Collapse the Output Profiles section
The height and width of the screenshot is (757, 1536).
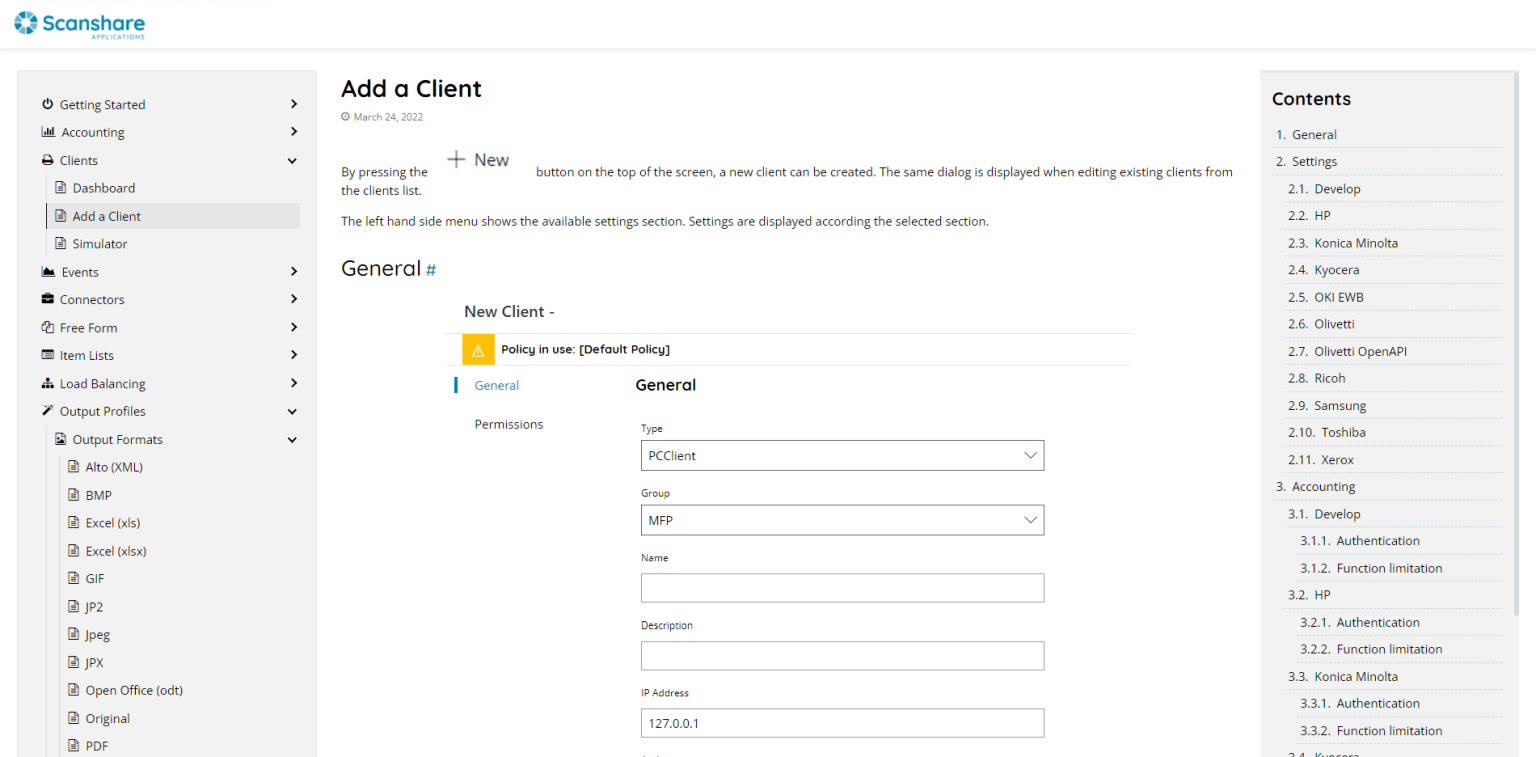[292, 411]
